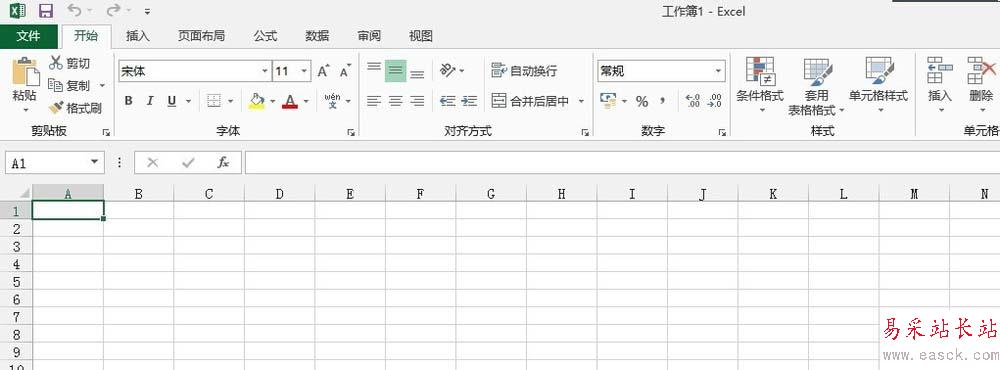Viewport: 1000px width, 370px height.
Task: Redo the last action
Action: tap(114, 10)
